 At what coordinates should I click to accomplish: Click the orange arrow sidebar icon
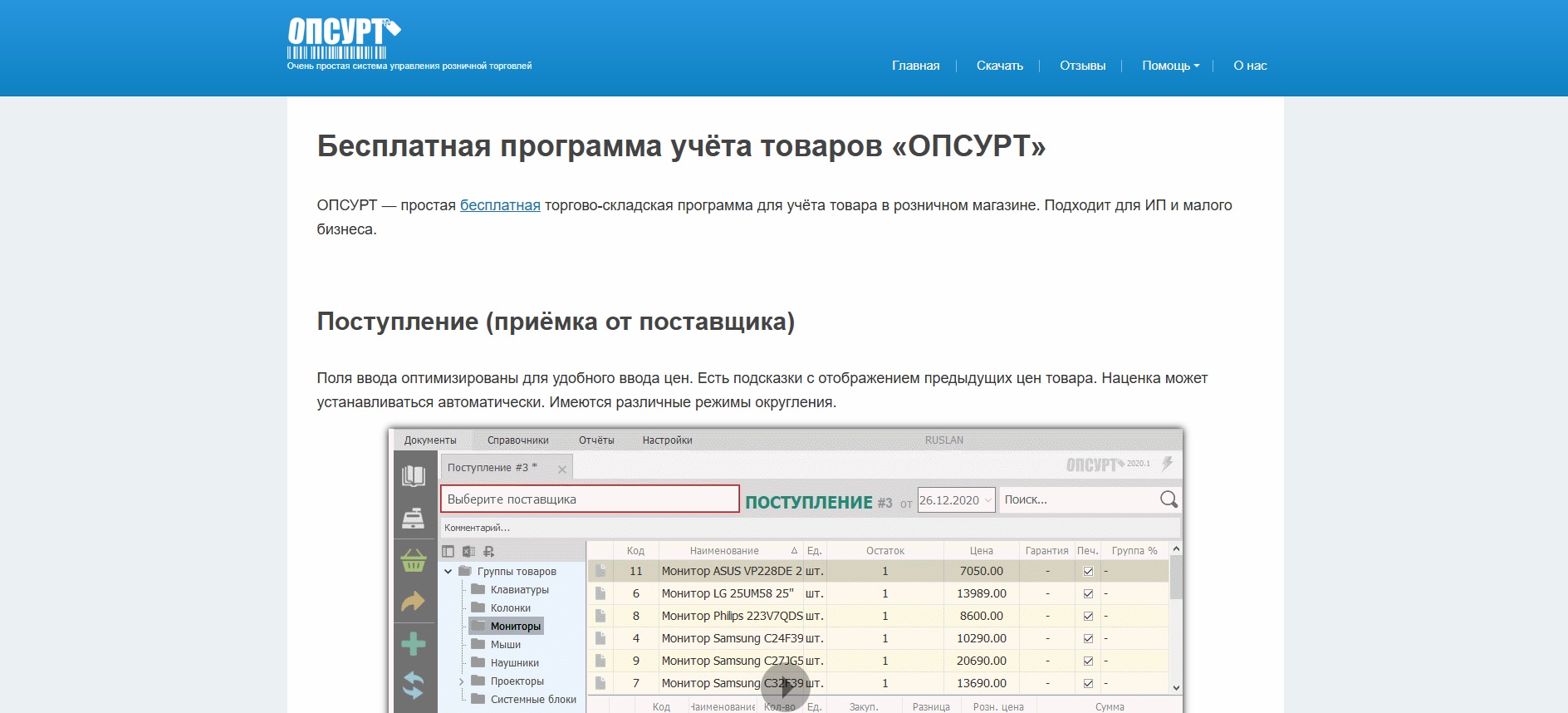tap(414, 601)
